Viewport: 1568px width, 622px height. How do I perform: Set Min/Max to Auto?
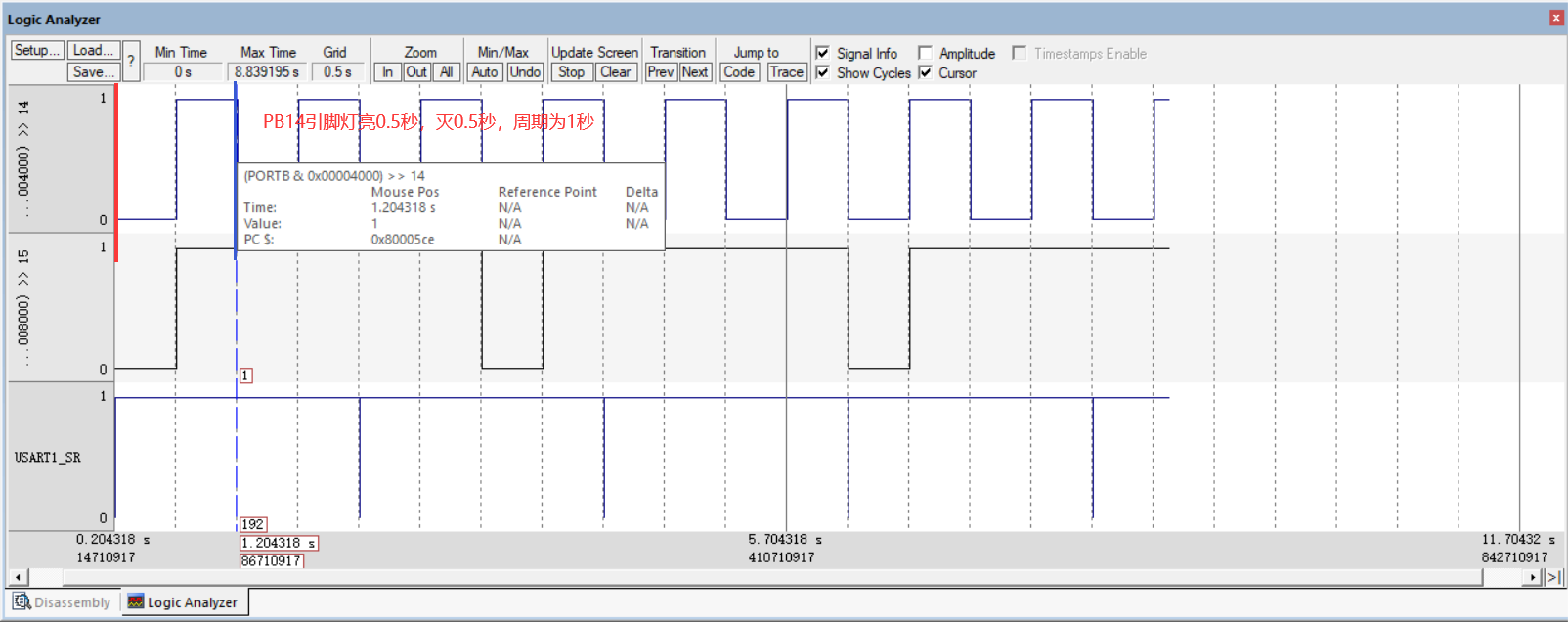485,71
